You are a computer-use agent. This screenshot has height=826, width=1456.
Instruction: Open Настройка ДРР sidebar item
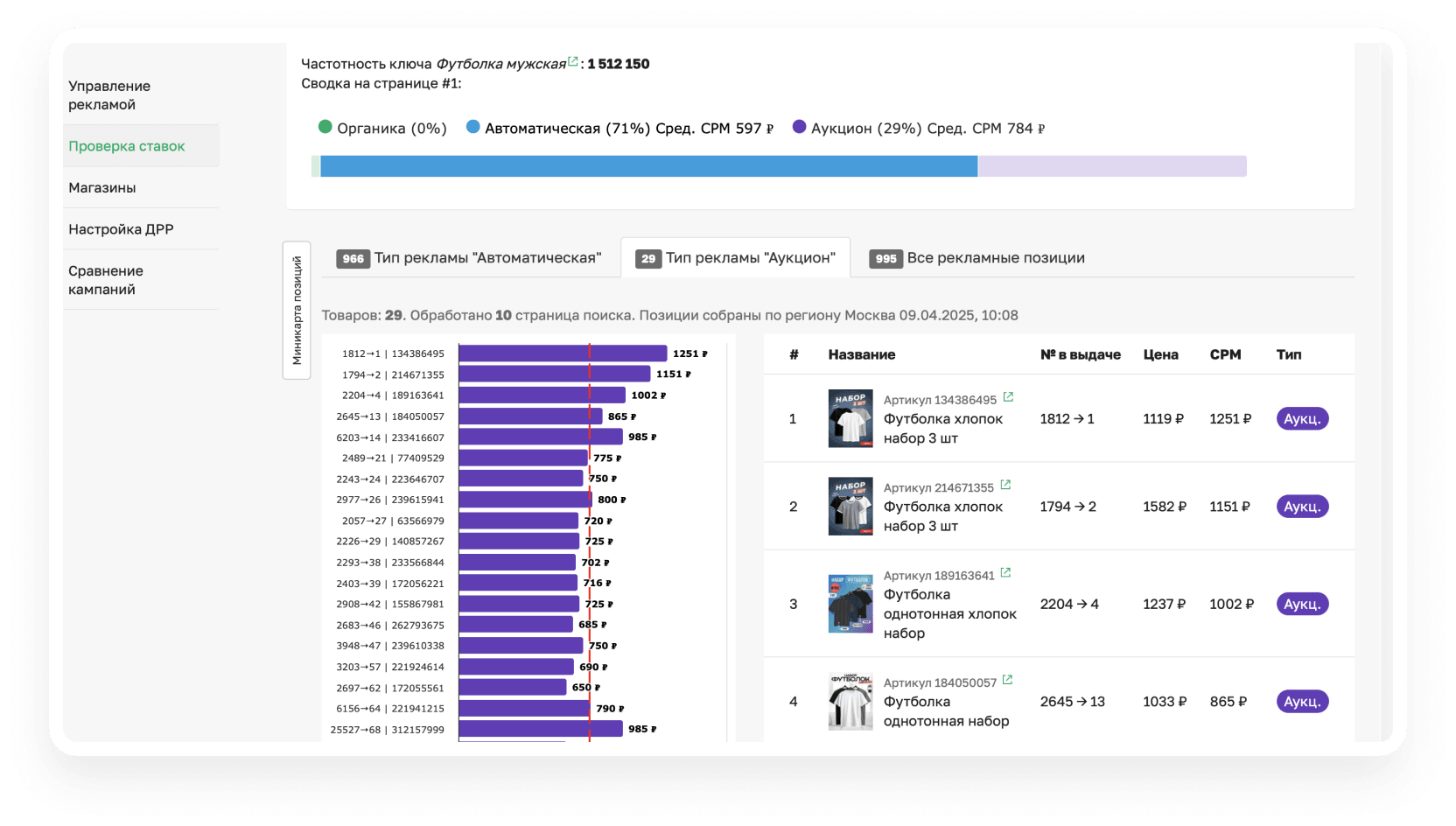[x=121, y=229]
